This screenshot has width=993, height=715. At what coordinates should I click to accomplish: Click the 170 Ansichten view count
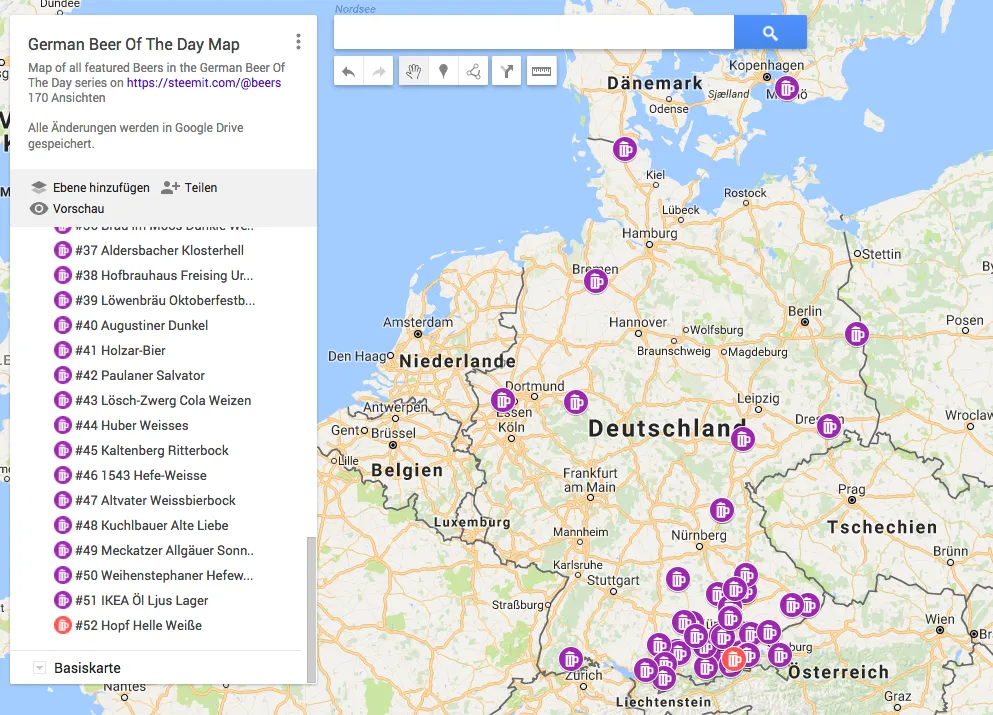[x=66, y=98]
